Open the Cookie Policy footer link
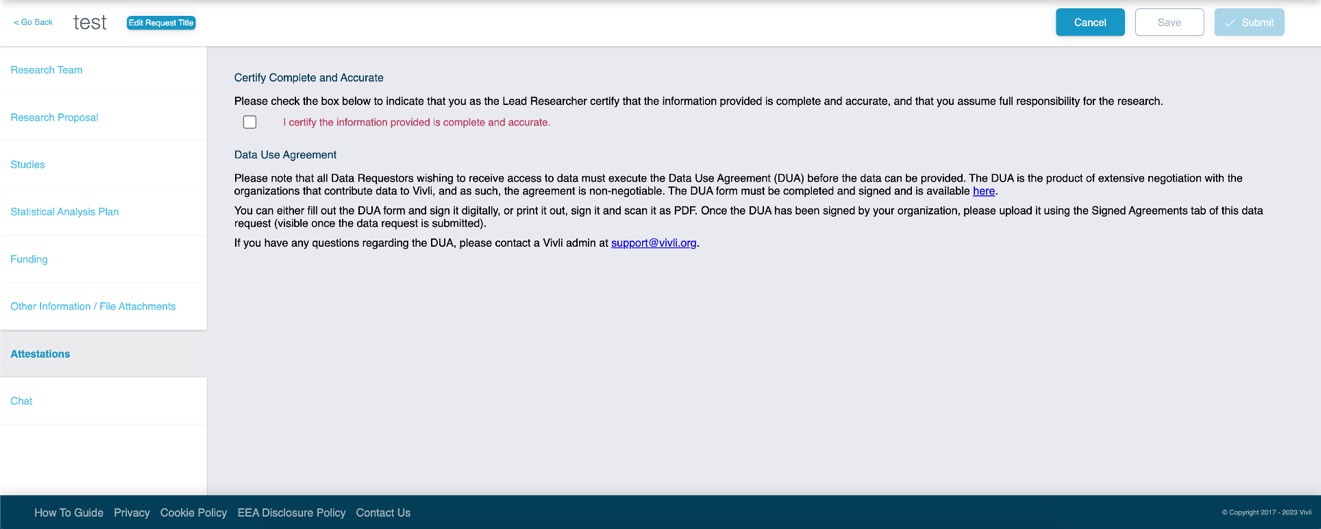This screenshot has height=529, width=1321. pos(193,513)
